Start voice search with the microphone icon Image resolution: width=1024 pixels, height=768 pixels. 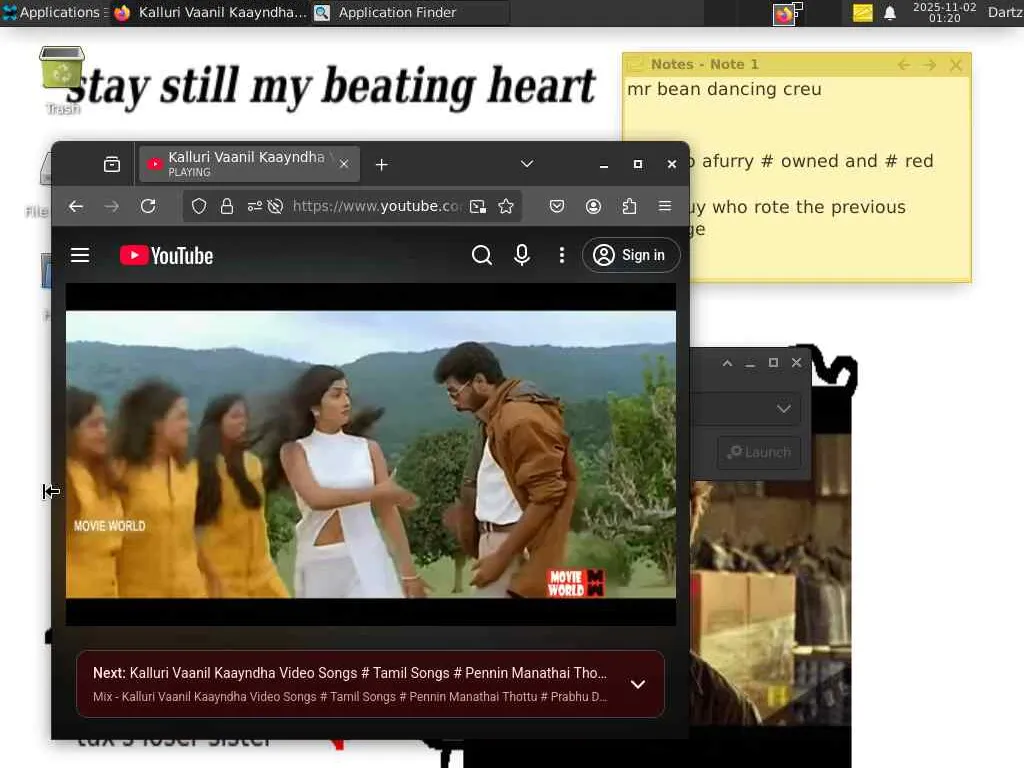522,255
